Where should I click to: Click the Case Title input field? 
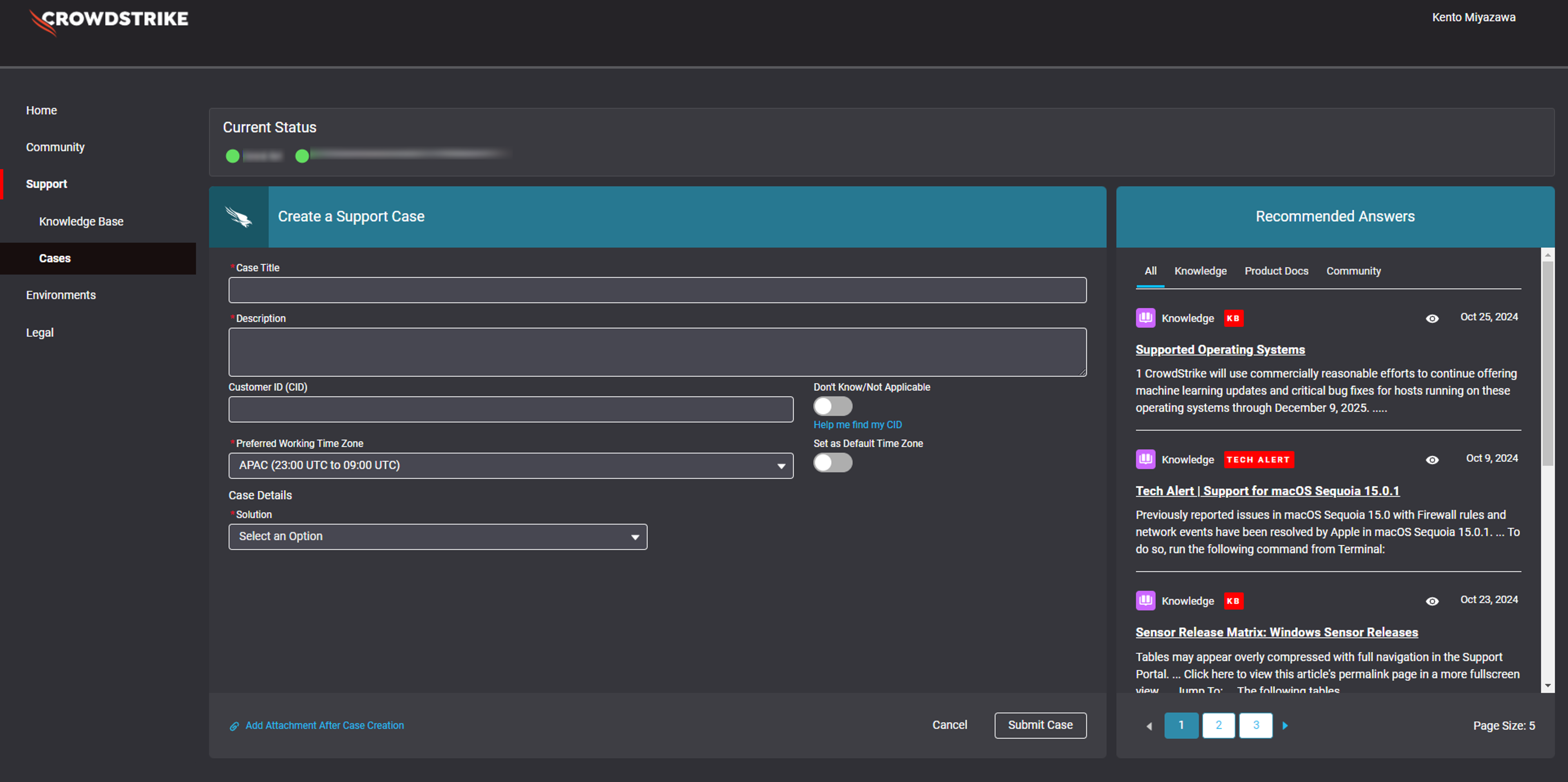pyautogui.click(x=657, y=290)
